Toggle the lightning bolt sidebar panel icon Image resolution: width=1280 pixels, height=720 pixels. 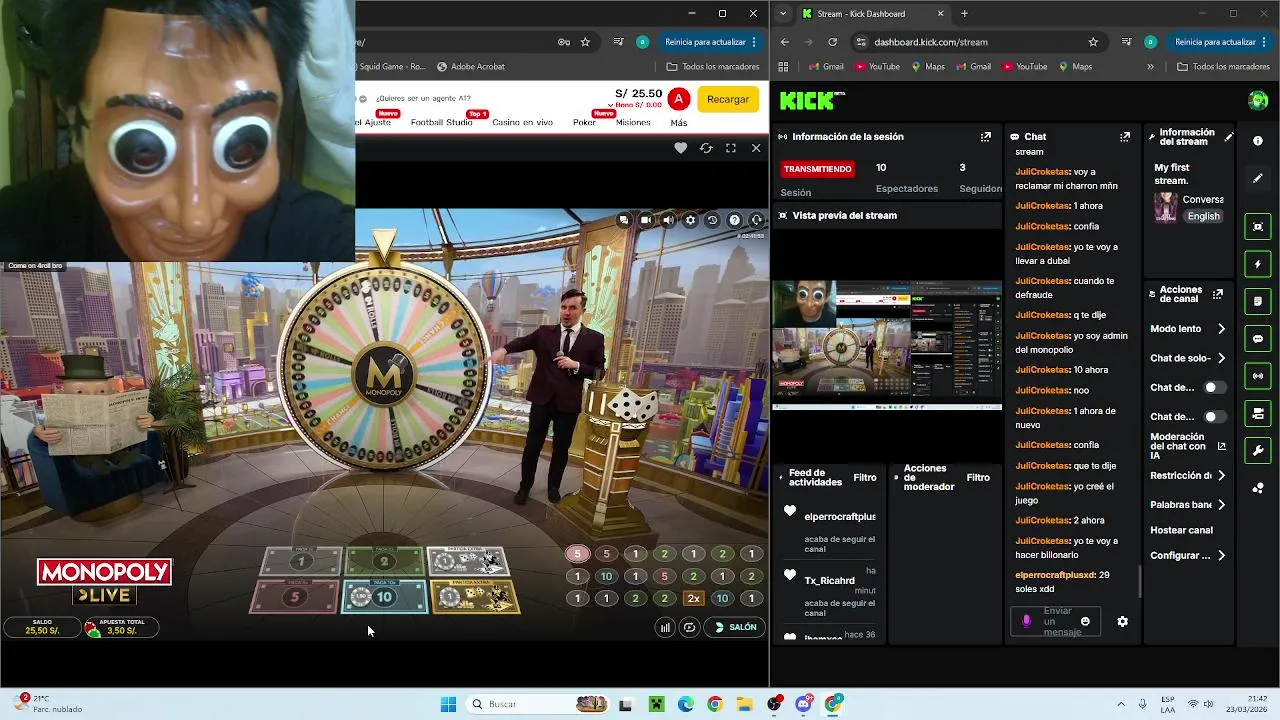(1258, 264)
